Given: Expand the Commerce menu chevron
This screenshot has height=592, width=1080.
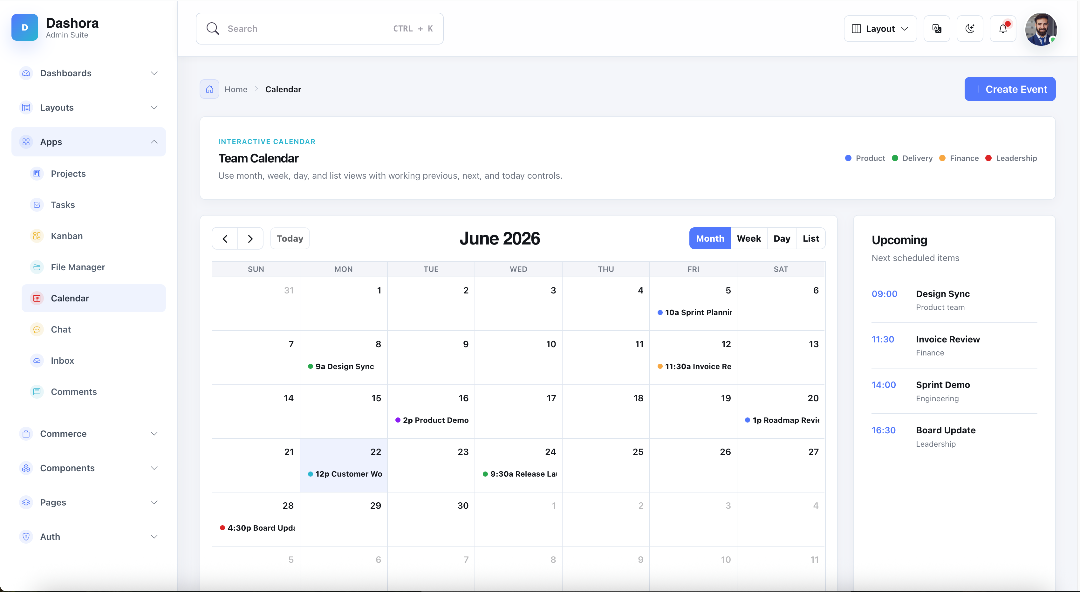Looking at the screenshot, I should point(154,433).
